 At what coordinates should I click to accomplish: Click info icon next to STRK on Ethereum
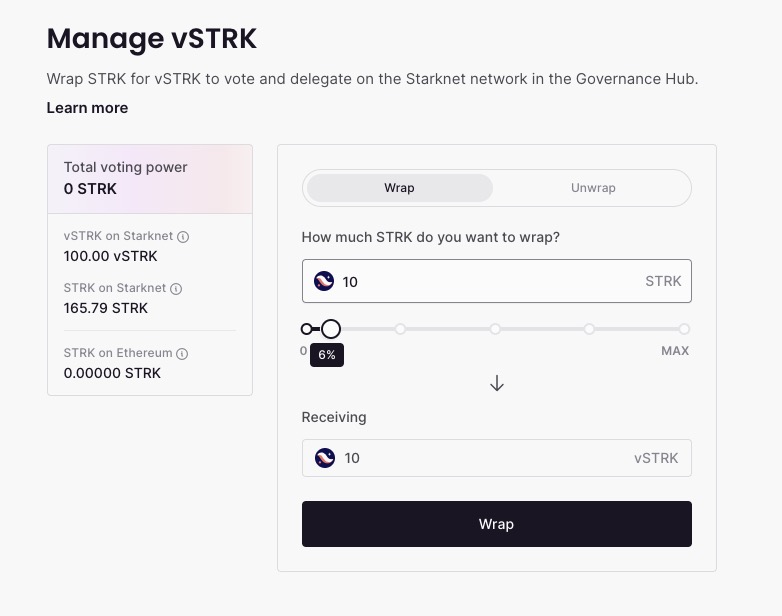pyautogui.click(x=182, y=353)
